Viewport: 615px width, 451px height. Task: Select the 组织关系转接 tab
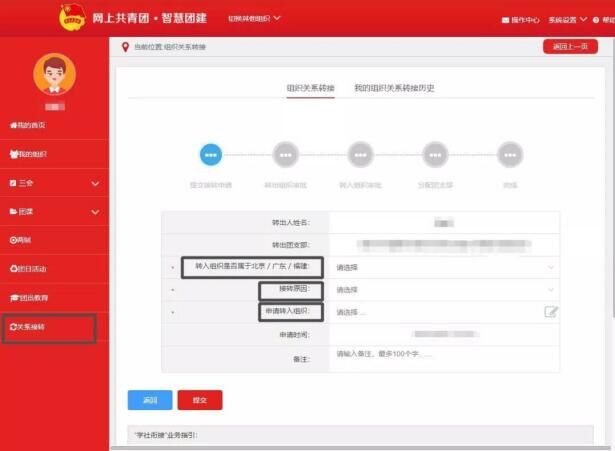click(310, 88)
